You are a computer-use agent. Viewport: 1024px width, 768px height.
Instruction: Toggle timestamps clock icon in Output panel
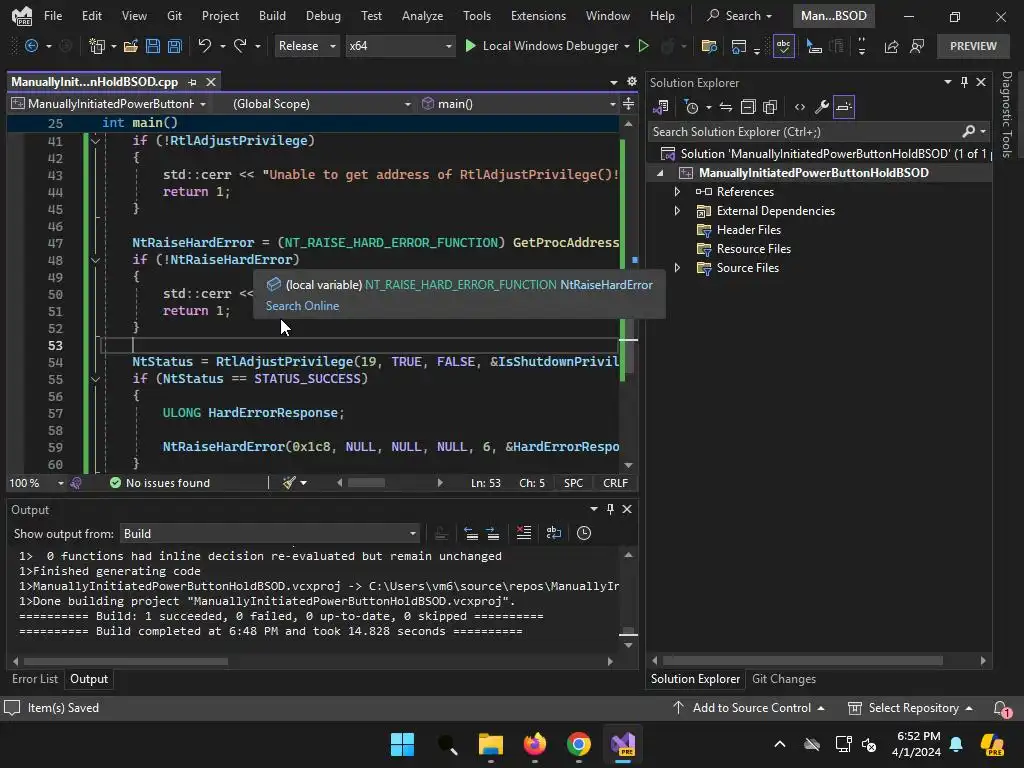(584, 534)
